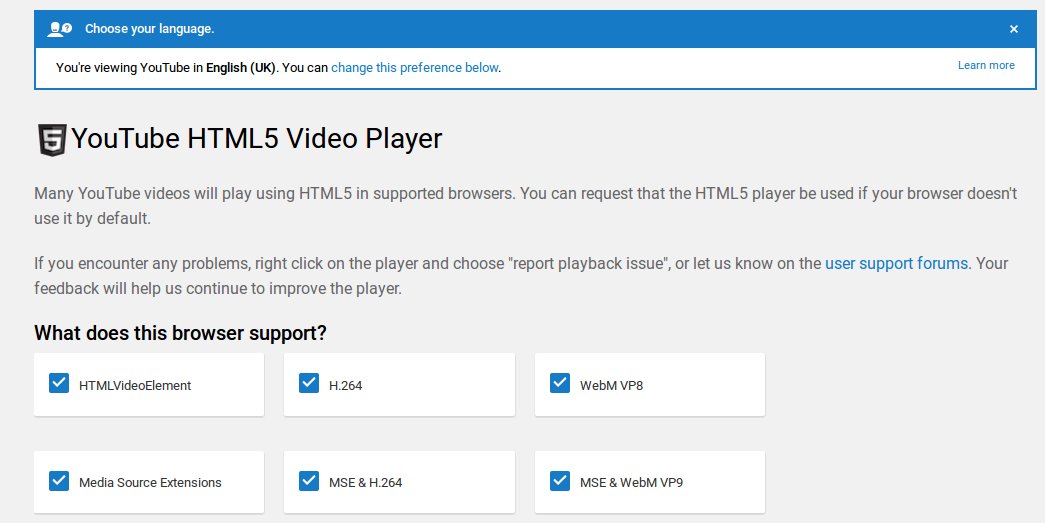
Task: Click the bold 'English (UK)' text
Action: point(241,68)
